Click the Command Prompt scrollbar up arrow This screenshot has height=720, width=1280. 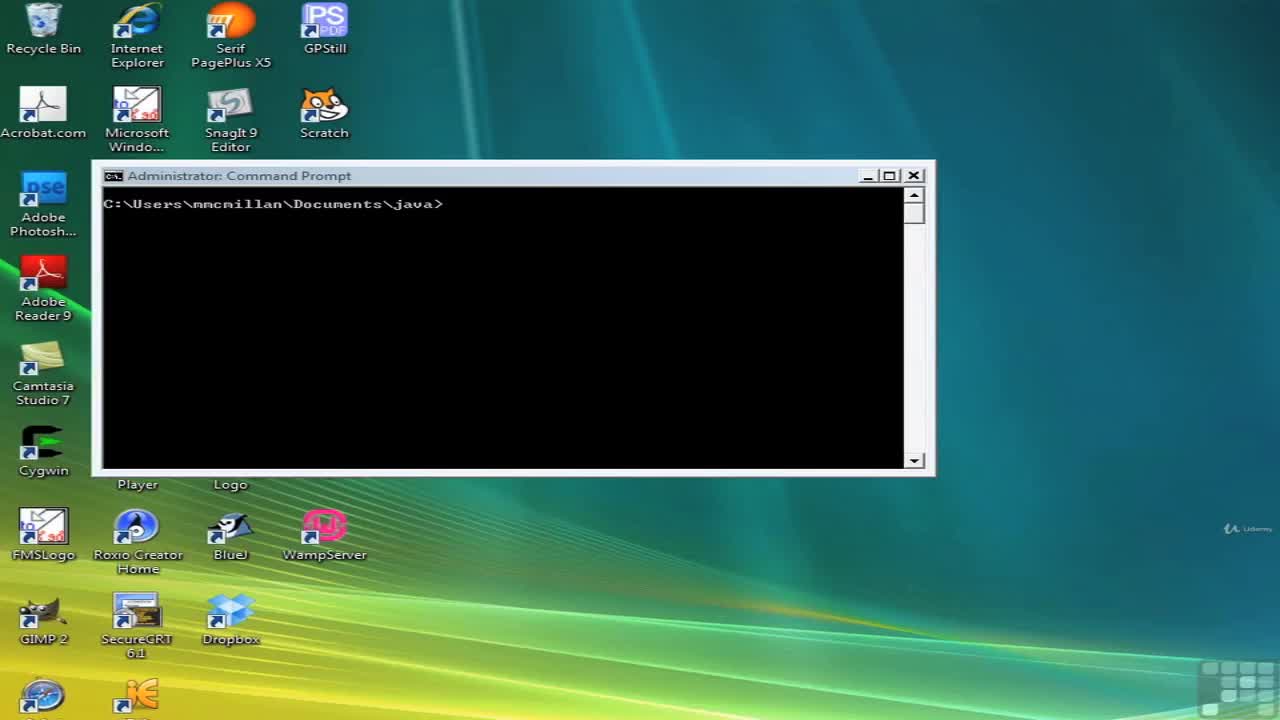point(914,196)
